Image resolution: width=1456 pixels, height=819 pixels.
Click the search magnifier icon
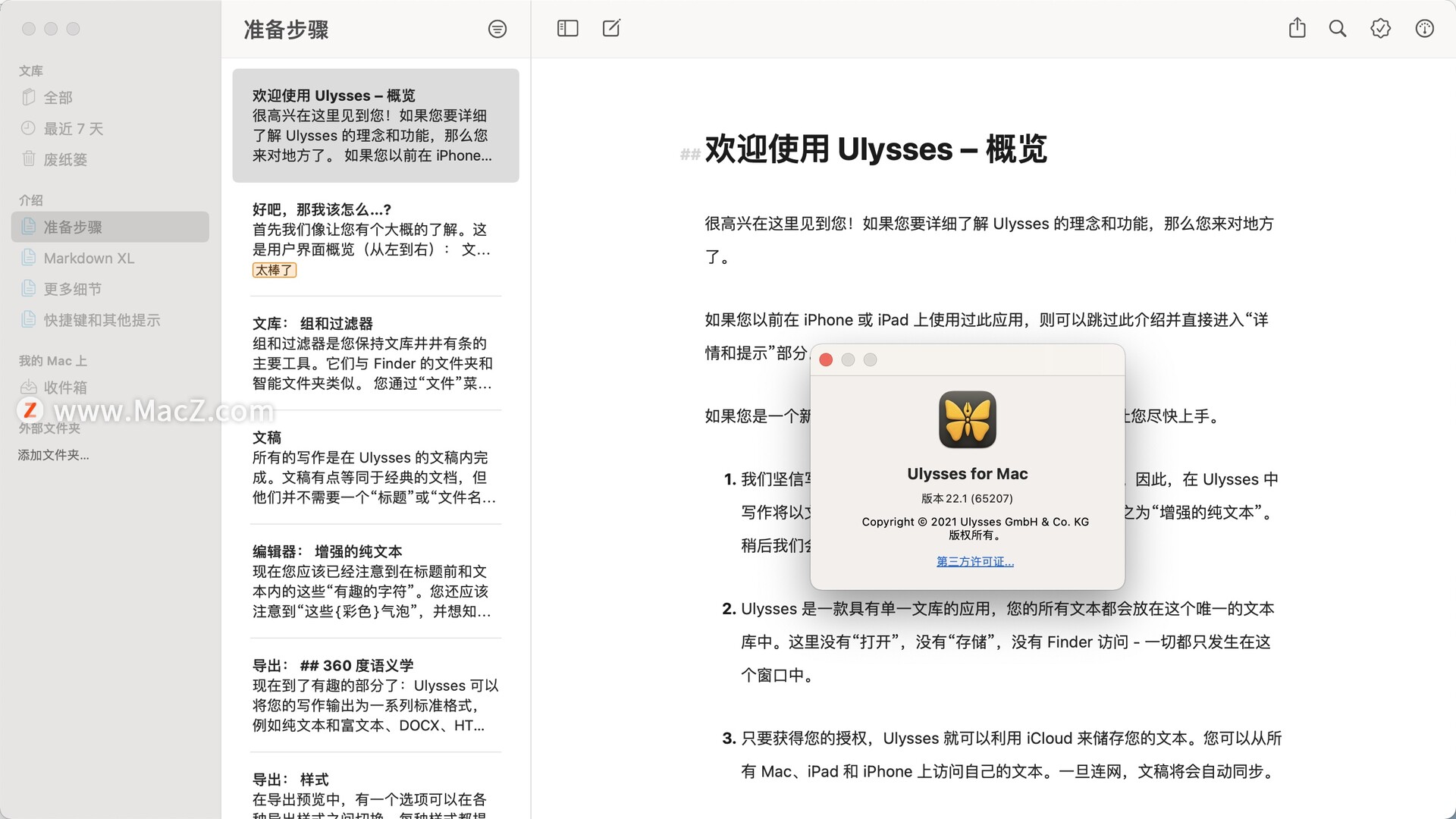click(1338, 29)
